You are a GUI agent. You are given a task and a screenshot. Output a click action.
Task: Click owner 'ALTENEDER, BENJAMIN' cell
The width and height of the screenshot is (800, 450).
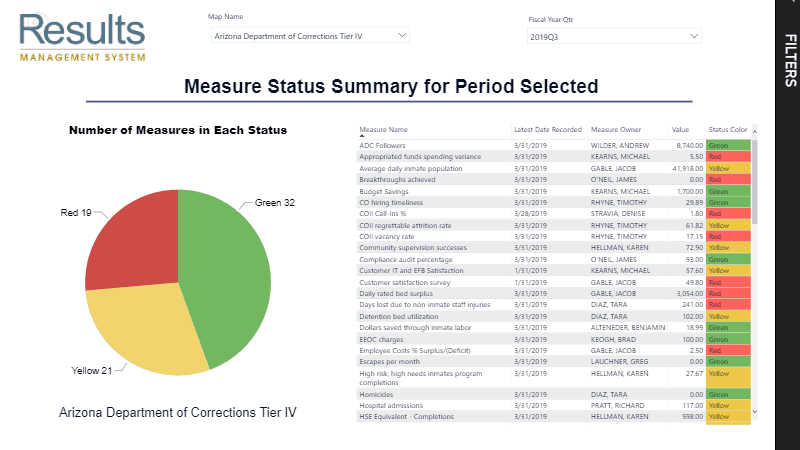tap(628, 328)
